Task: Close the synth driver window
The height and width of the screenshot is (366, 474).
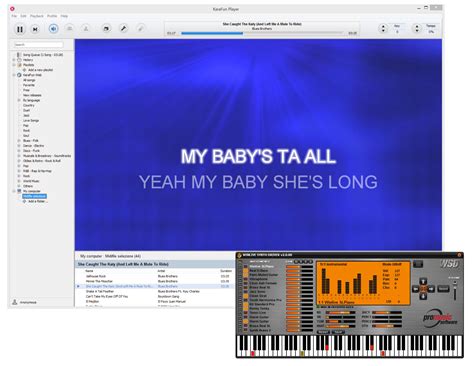Action: 459,255
